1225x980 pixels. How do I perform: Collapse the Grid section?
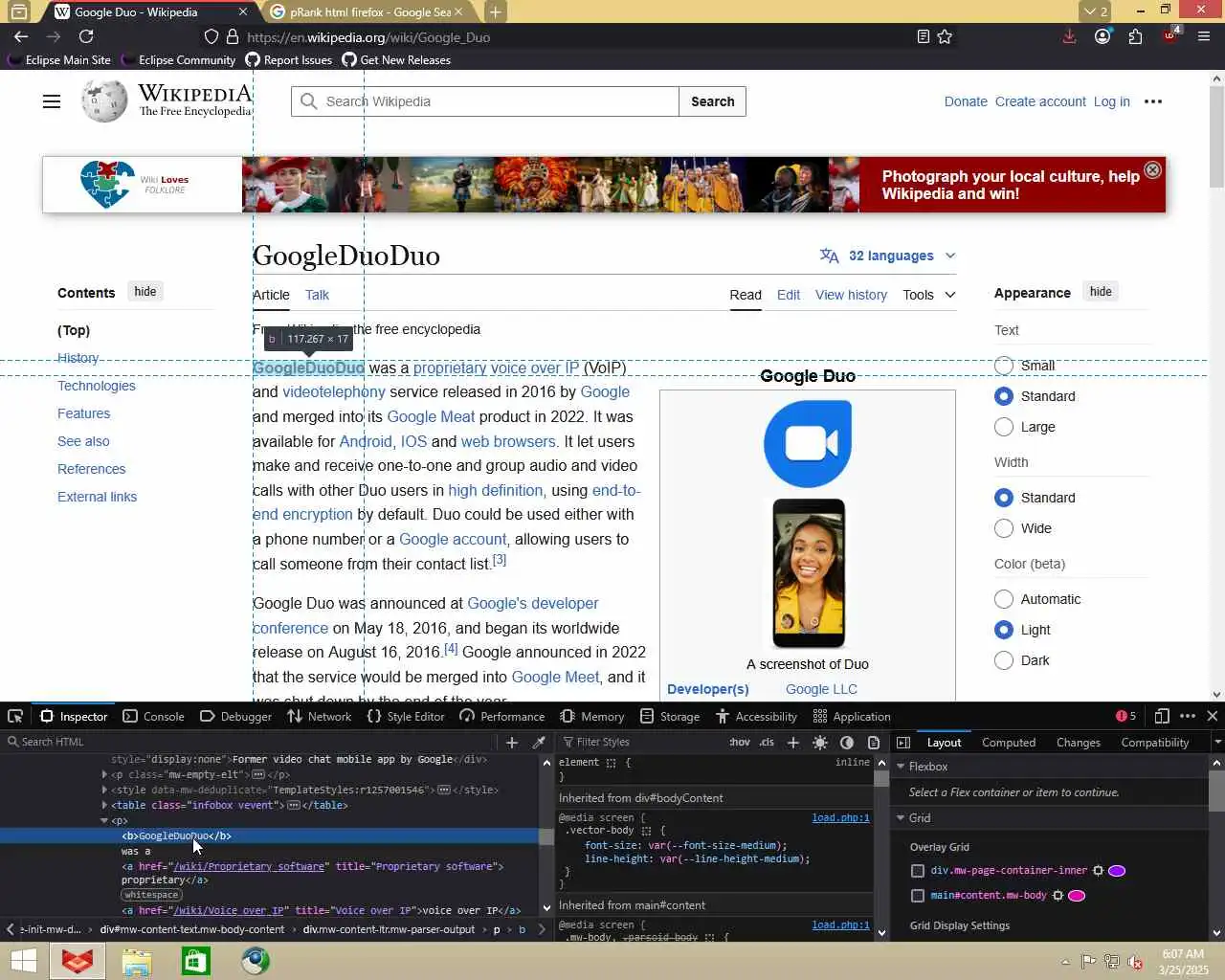click(901, 818)
